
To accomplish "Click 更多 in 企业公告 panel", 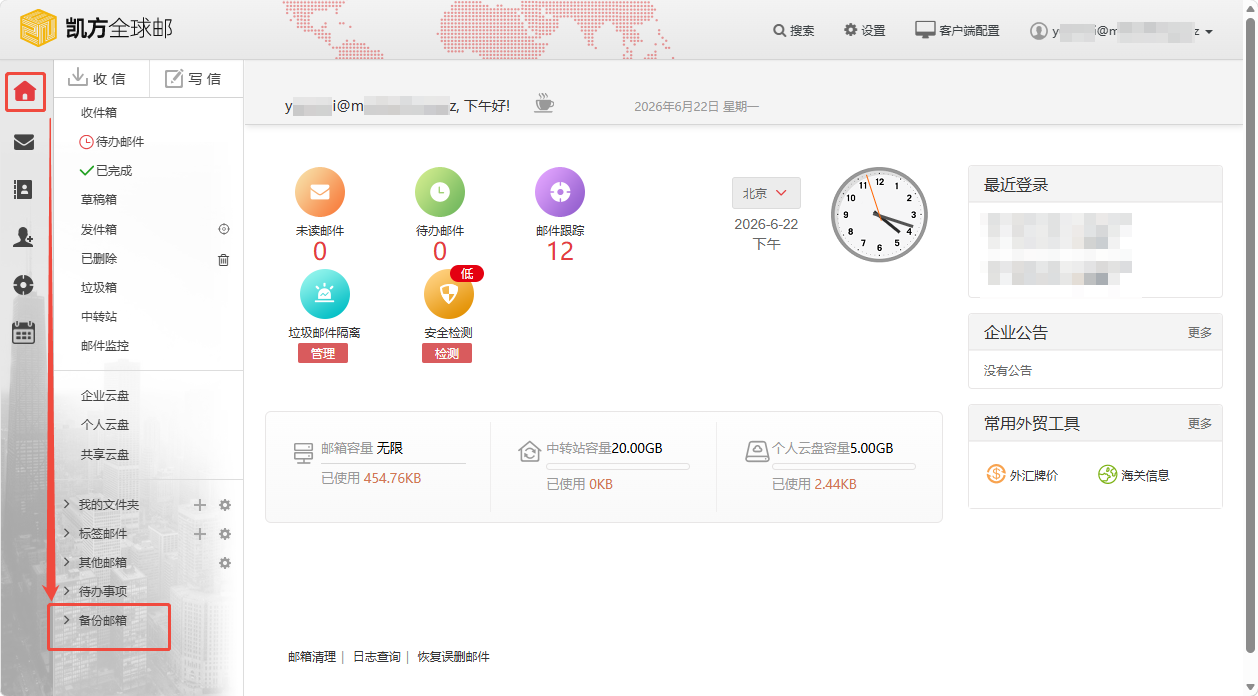I will coord(1200,333).
